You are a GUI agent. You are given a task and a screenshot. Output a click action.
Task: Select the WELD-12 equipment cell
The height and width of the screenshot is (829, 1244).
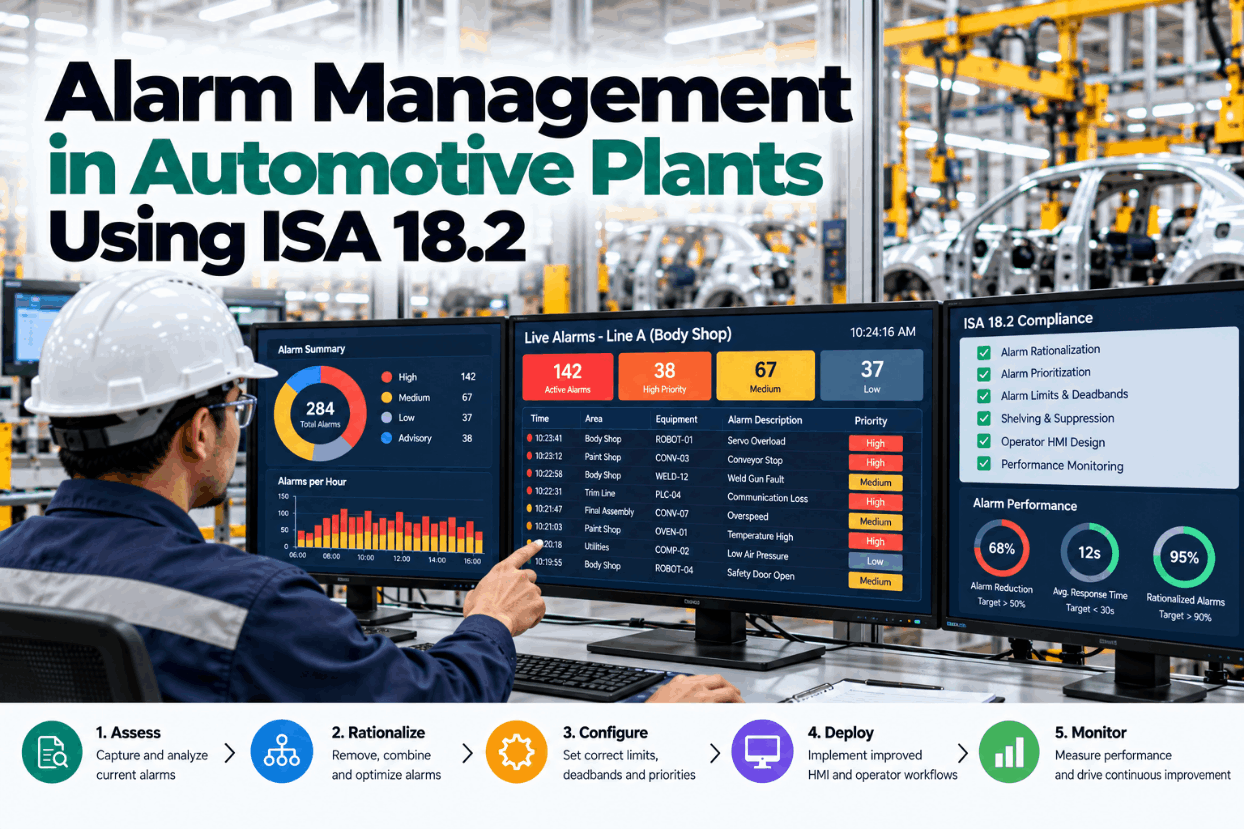(673, 476)
